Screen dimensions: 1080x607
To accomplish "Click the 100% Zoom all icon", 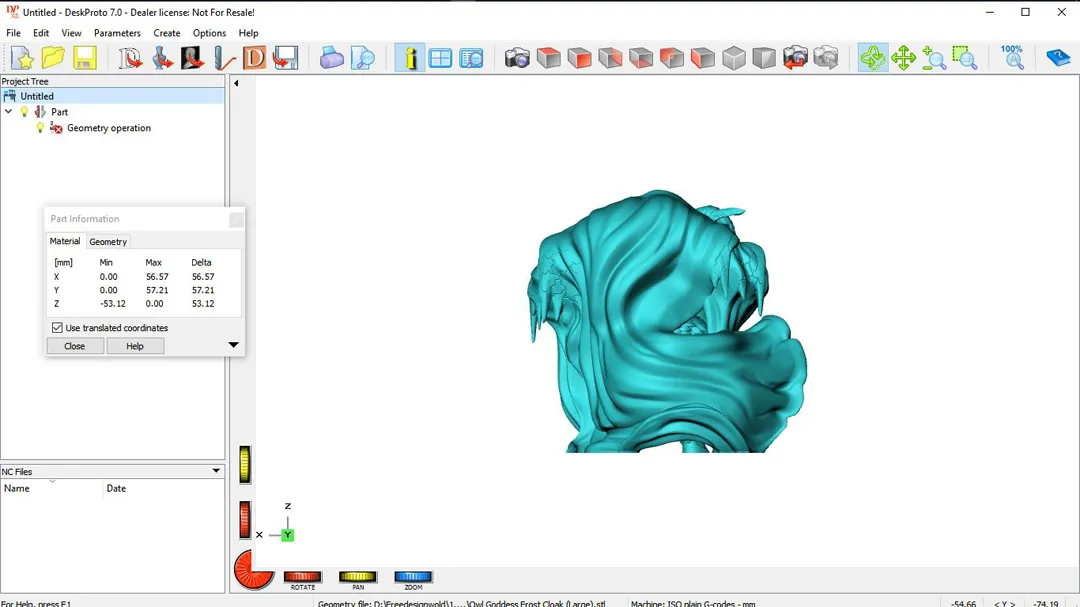I will point(1012,58).
